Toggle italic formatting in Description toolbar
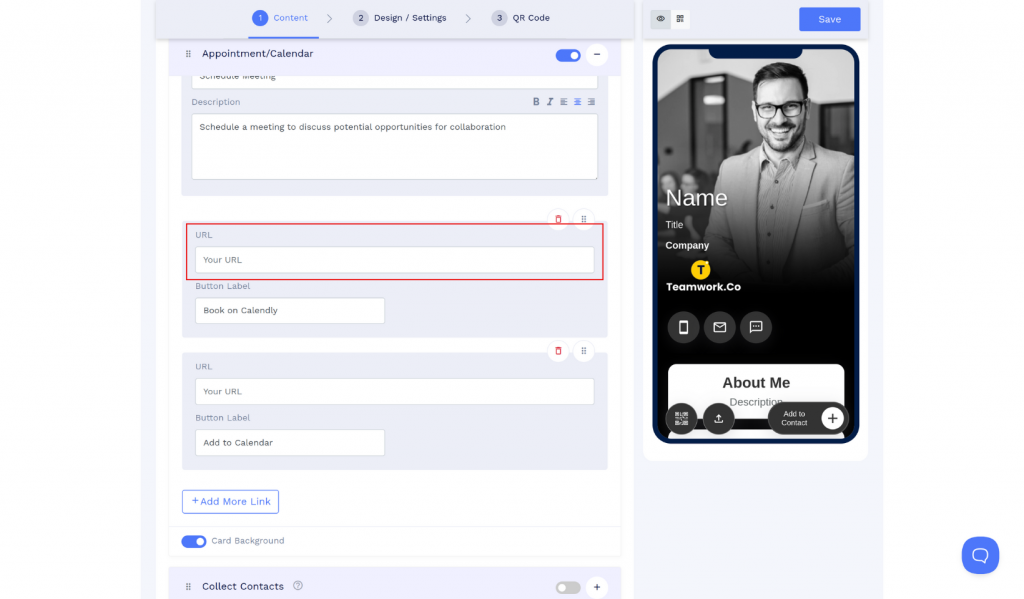Screen dimensions: 1024x599 [550, 102]
